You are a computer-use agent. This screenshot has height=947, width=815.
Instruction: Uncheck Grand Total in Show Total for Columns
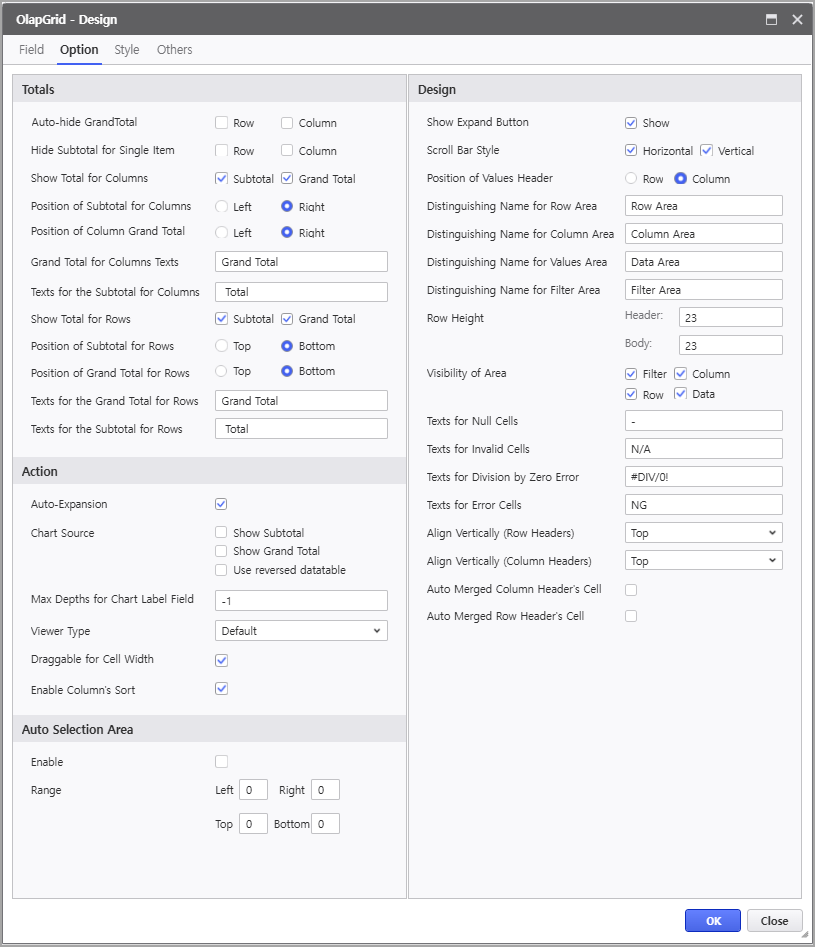click(x=287, y=178)
